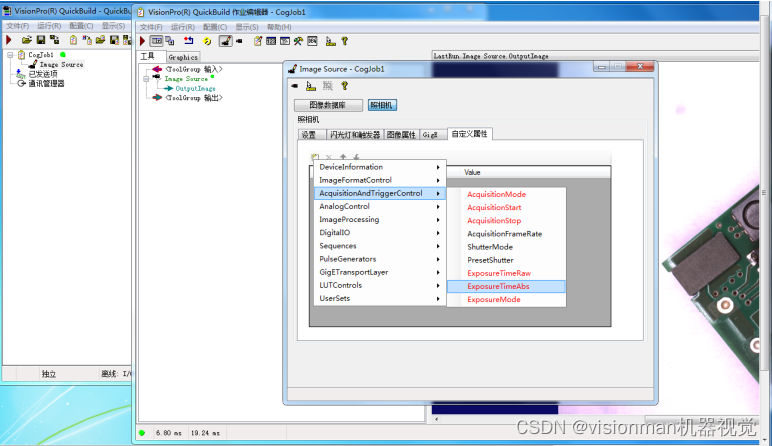Image resolution: width=772 pixels, height=446 pixels.
Task: Click the hammer and wrench tools icon
Action: 298,41
